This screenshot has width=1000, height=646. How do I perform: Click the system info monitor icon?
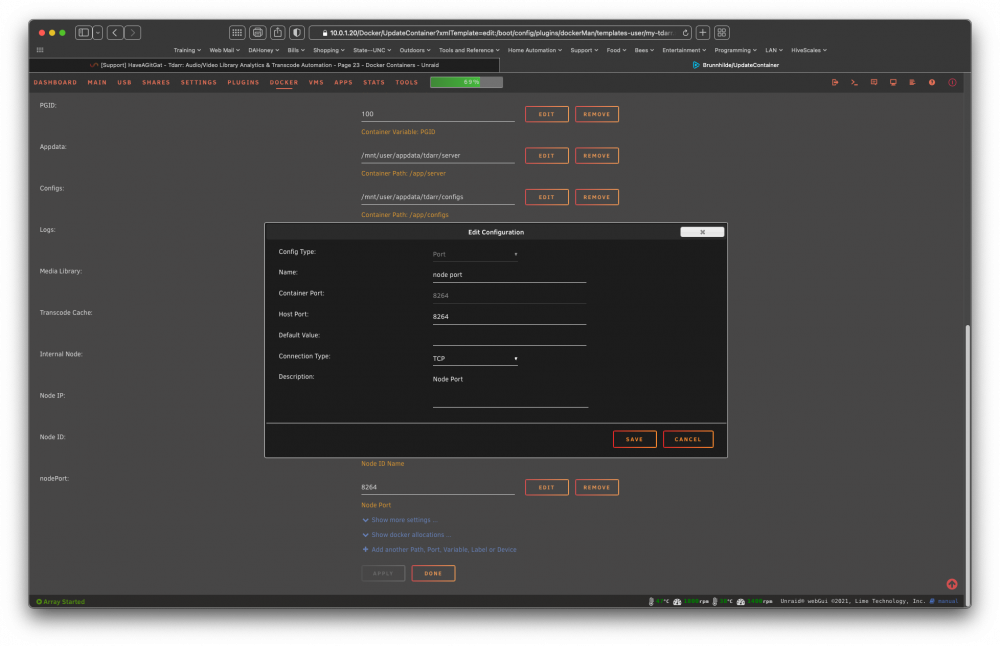893,82
